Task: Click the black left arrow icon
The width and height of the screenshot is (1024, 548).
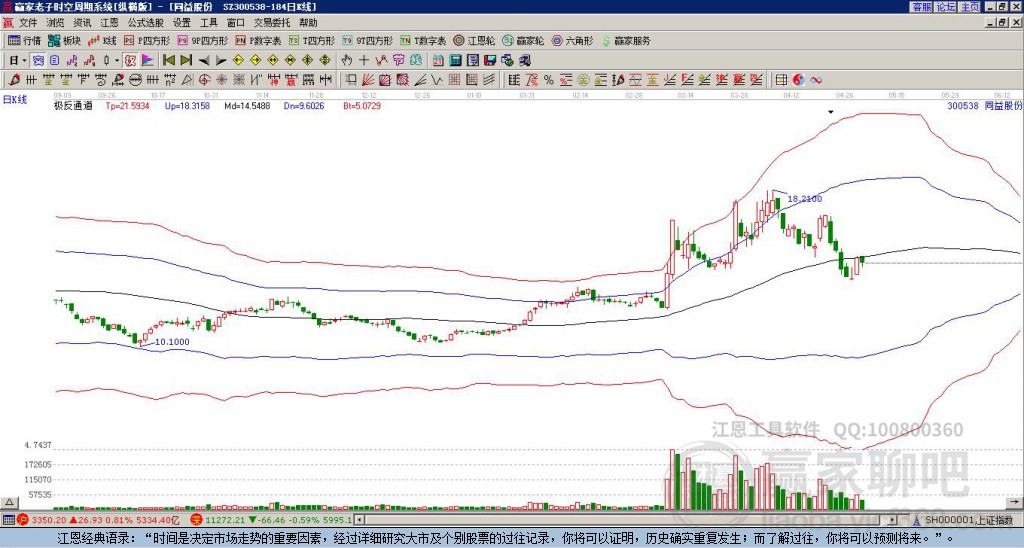Action: (204, 61)
